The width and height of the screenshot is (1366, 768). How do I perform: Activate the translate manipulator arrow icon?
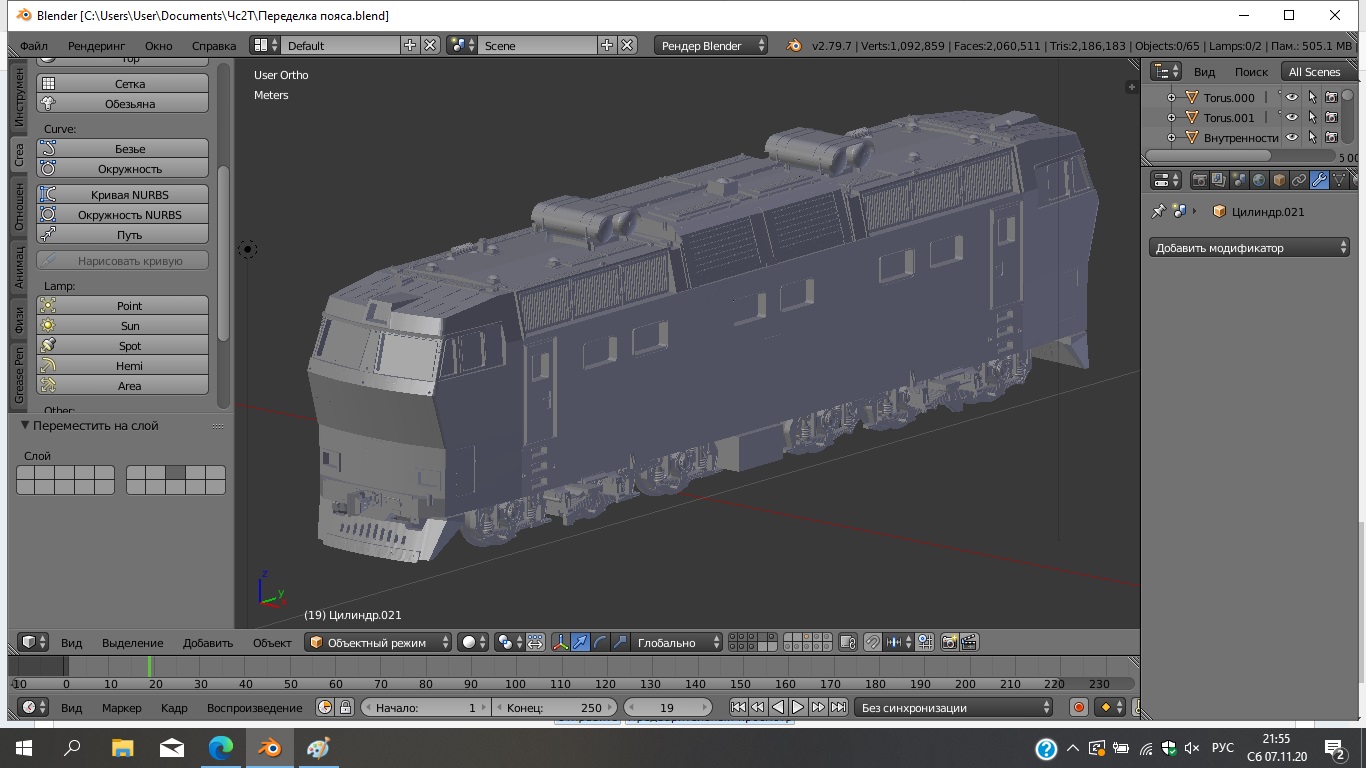point(580,642)
